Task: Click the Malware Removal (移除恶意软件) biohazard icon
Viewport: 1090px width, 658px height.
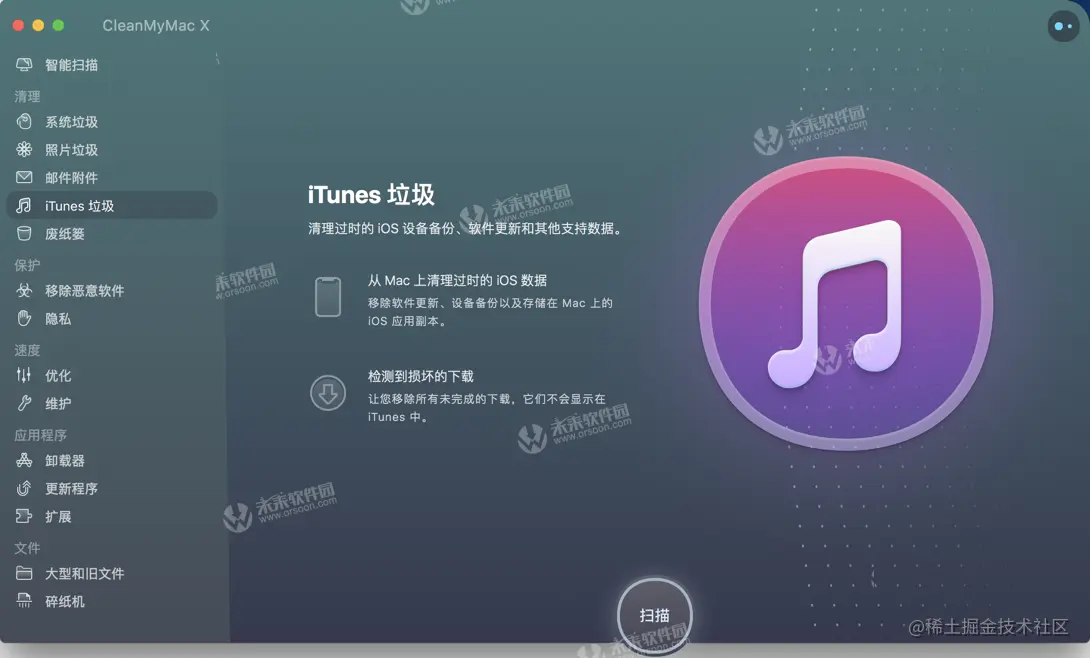Action: click(x=24, y=290)
